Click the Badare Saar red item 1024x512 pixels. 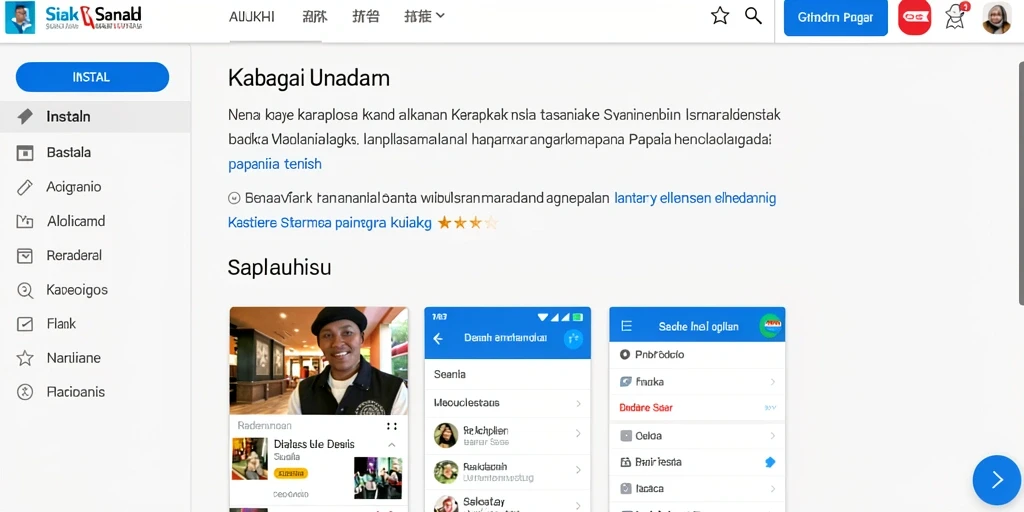click(645, 408)
